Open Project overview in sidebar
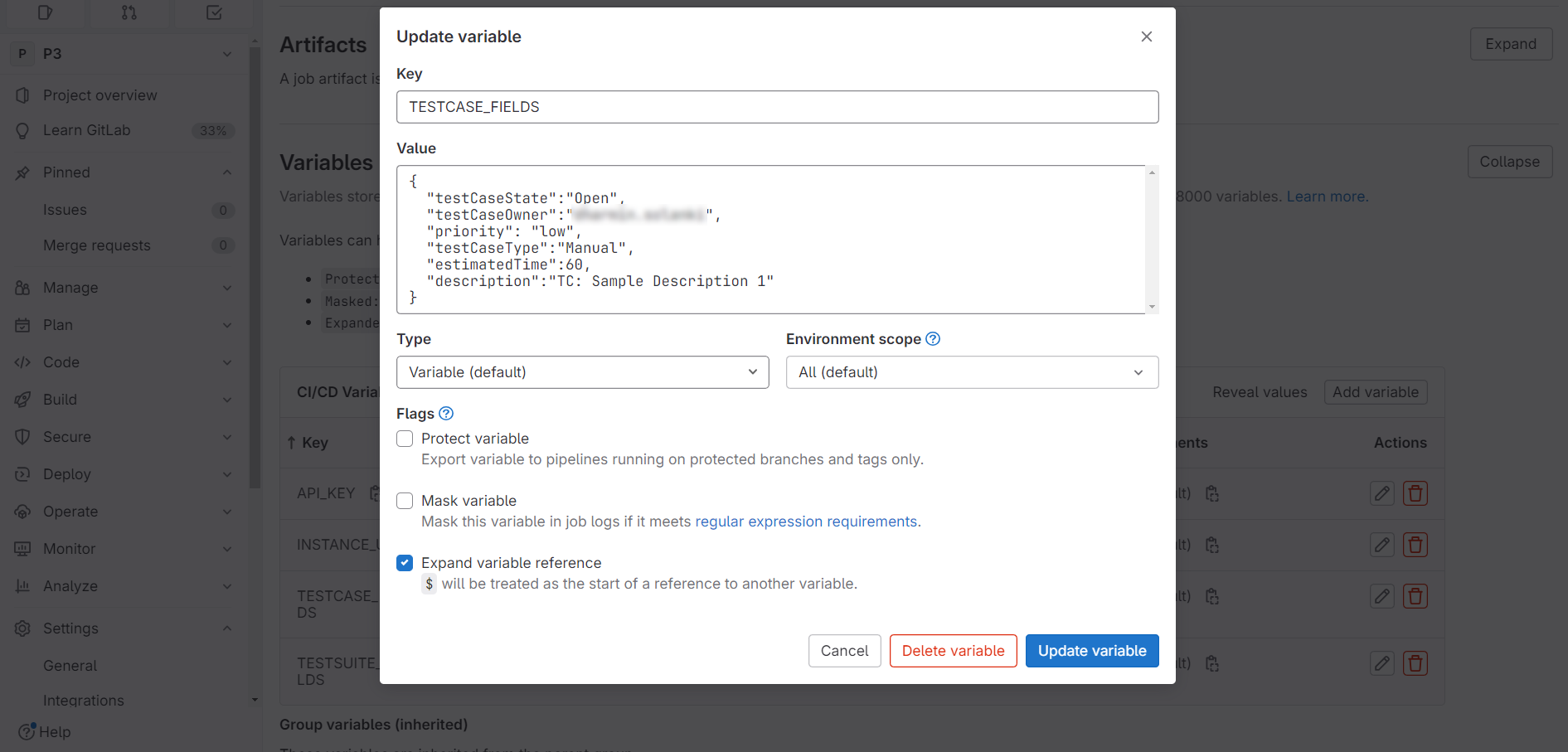This screenshot has width=1568, height=752. [x=100, y=95]
